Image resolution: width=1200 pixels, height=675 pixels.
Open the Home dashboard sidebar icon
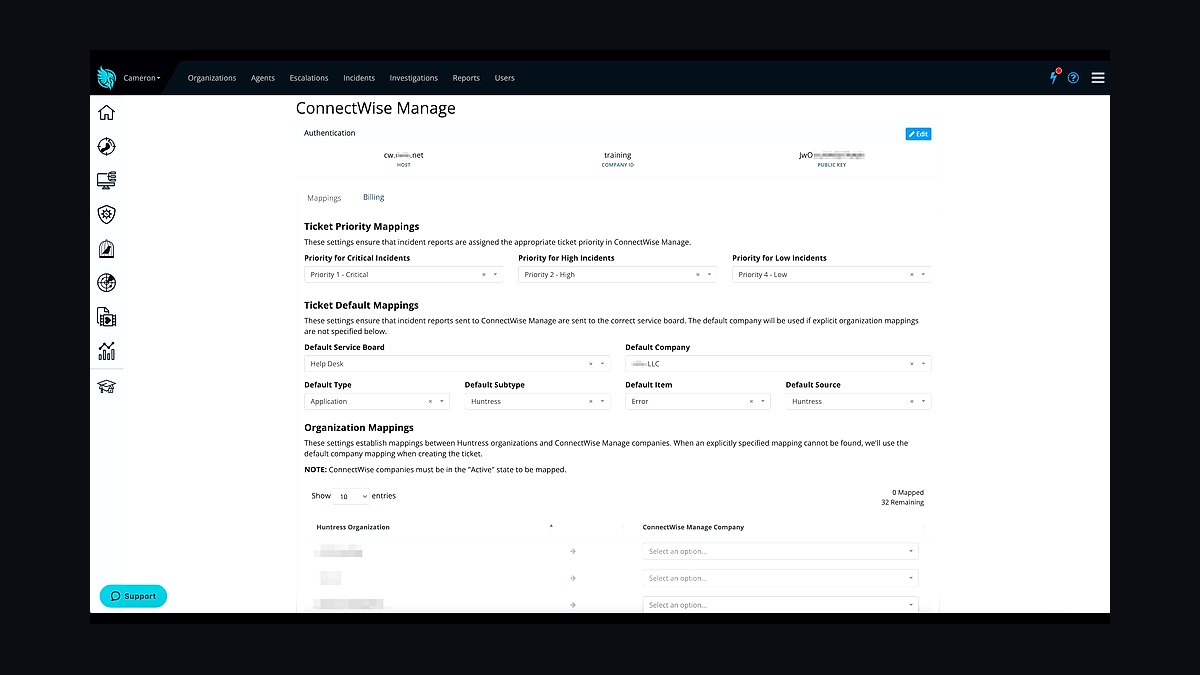[x=106, y=113]
